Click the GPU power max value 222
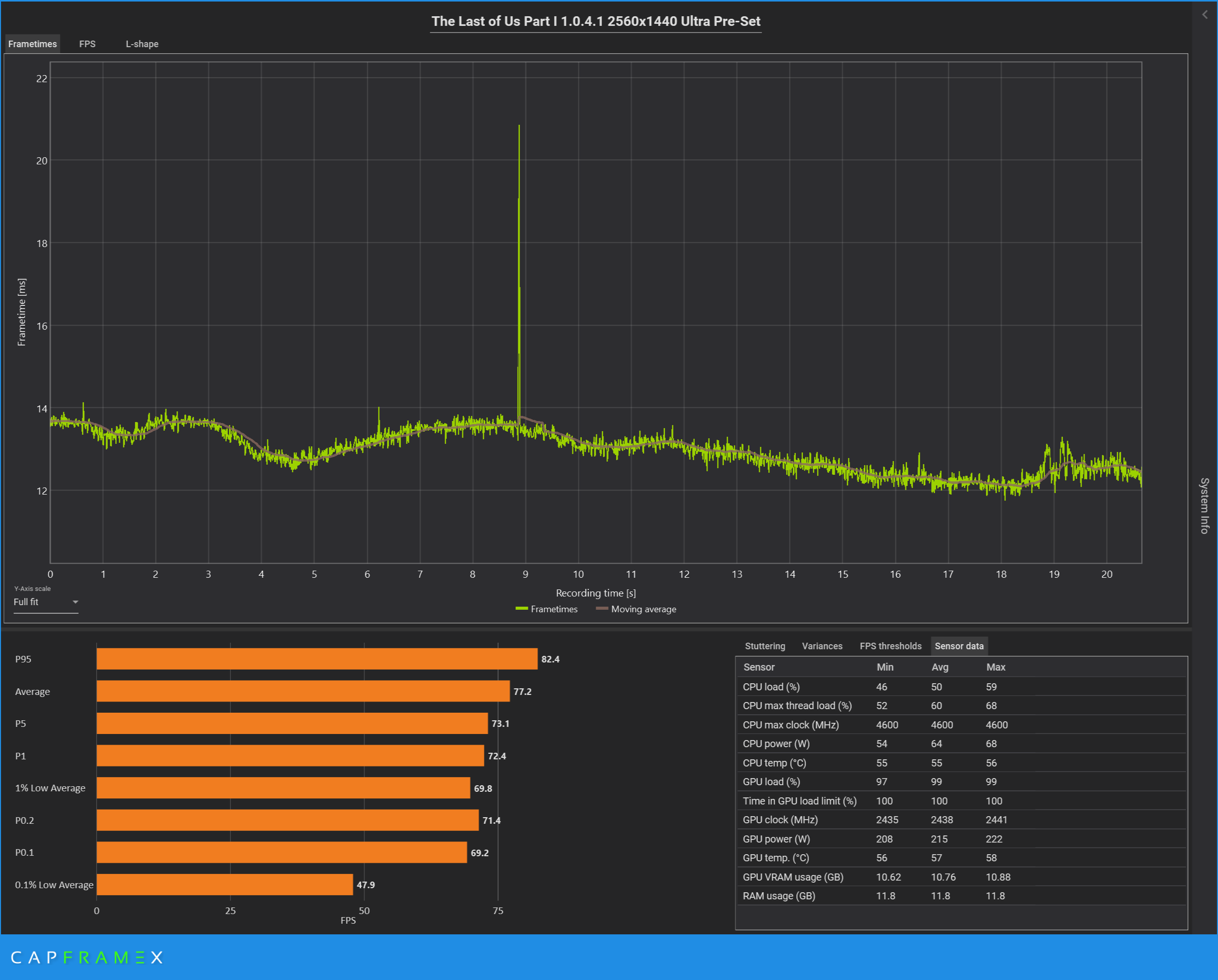1218x980 pixels. (994, 839)
